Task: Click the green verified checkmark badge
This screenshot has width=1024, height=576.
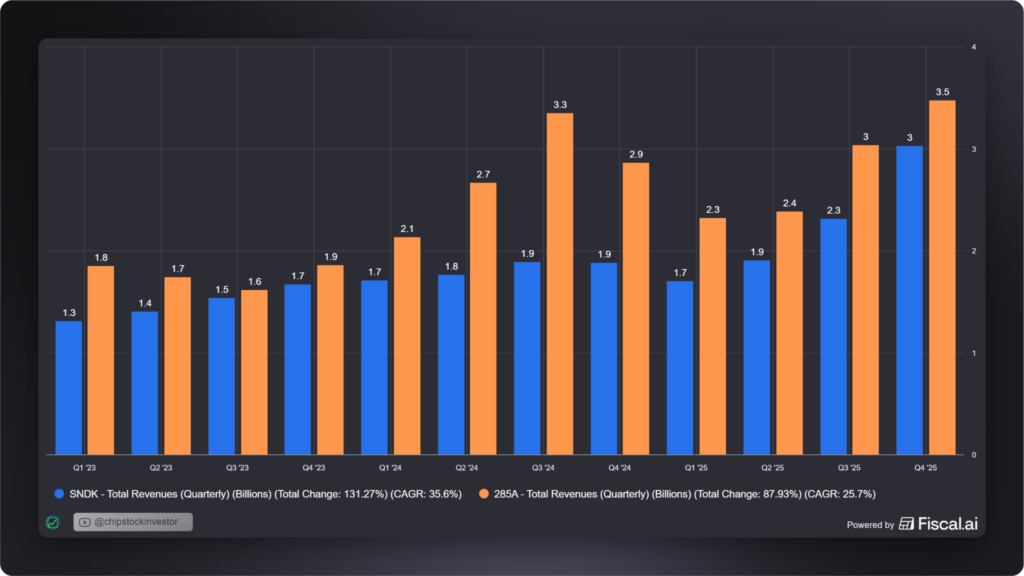Action: coord(53,521)
